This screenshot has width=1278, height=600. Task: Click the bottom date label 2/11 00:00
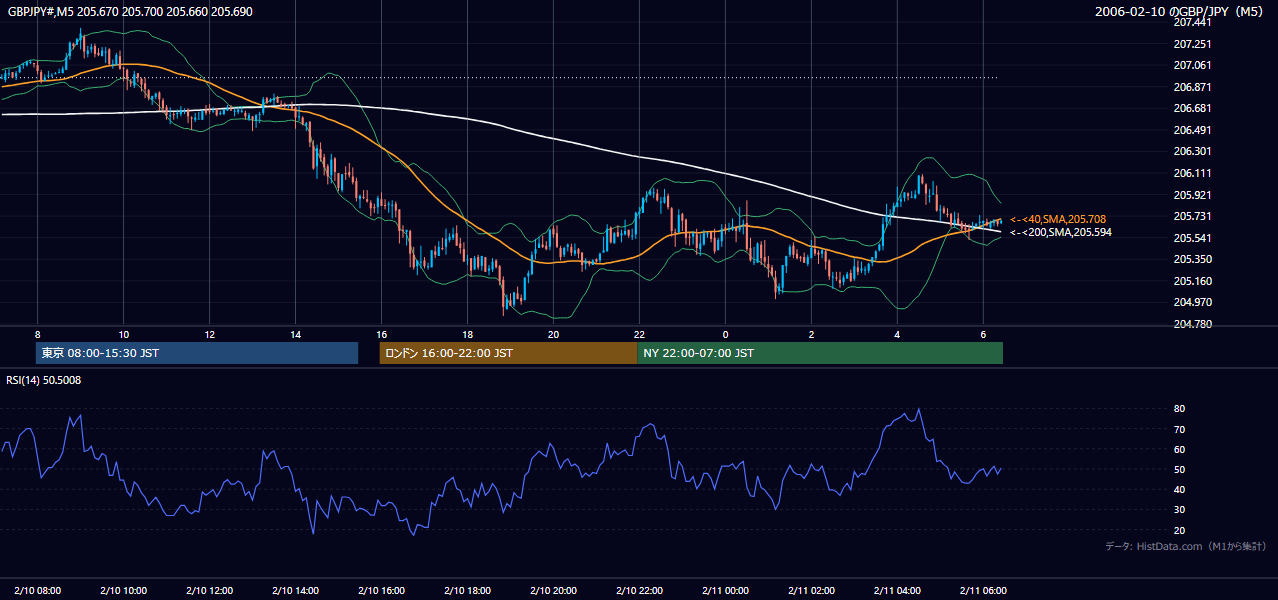pyautogui.click(x=725, y=591)
